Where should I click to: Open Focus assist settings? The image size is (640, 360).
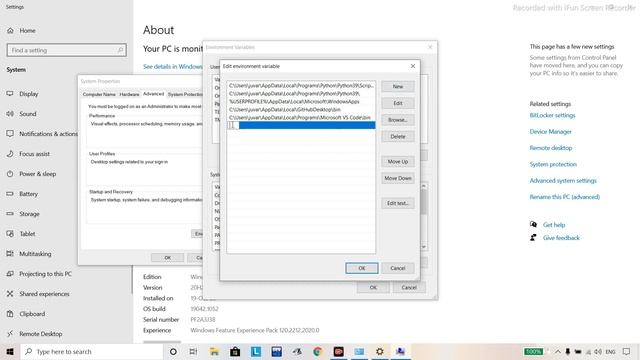point(34,154)
